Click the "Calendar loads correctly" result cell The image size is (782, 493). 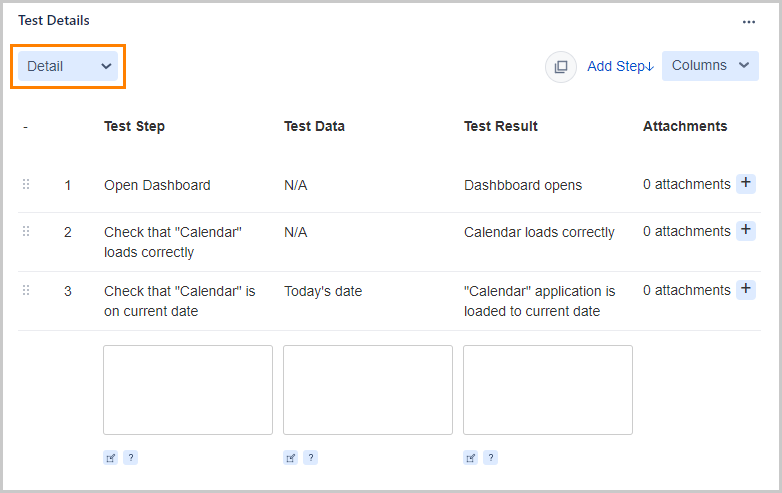tap(539, 232)
